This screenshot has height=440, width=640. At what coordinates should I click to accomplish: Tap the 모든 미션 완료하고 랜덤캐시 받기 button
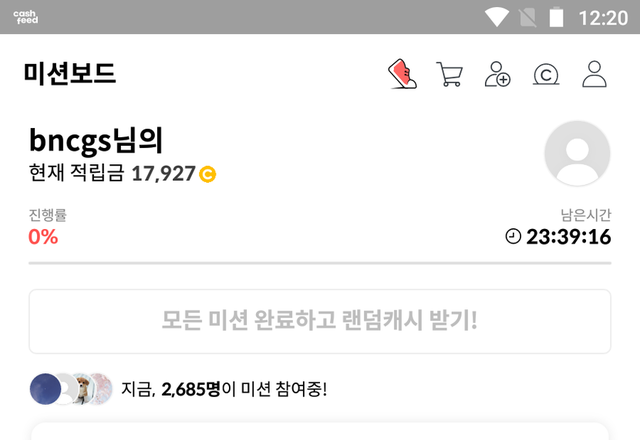tap(320, 321)
